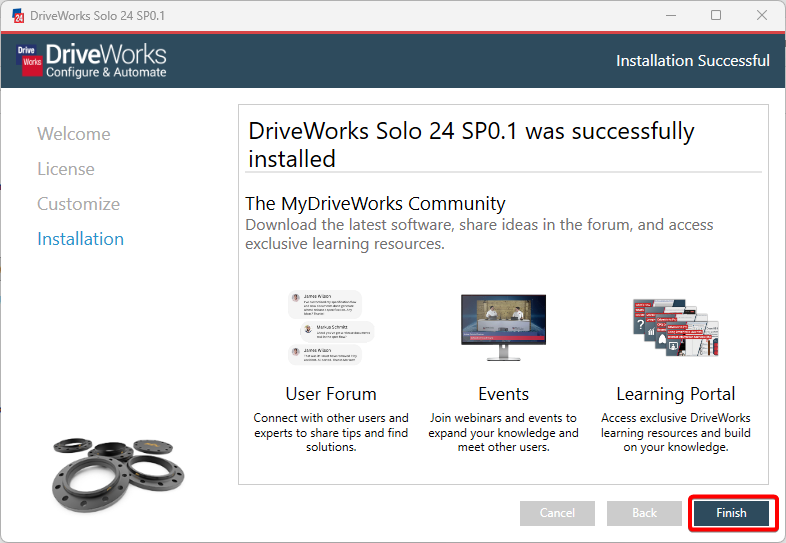Click 'The MyDriveWorks Community' heading
Viewport: 786px width, 543px height.
(375, 204)
